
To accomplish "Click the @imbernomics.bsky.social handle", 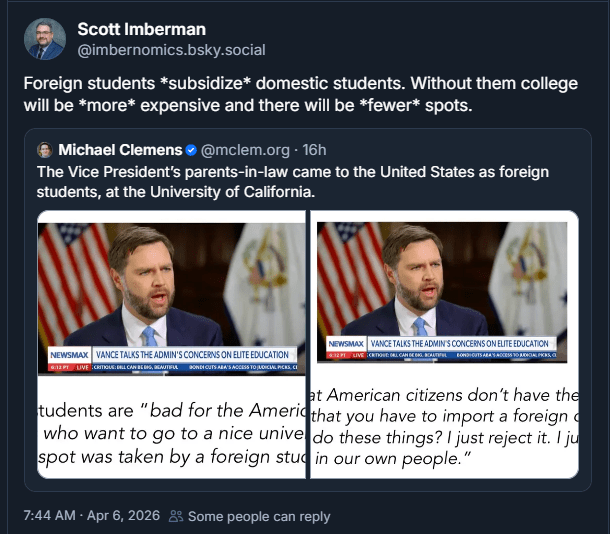I will pos(171,49).
